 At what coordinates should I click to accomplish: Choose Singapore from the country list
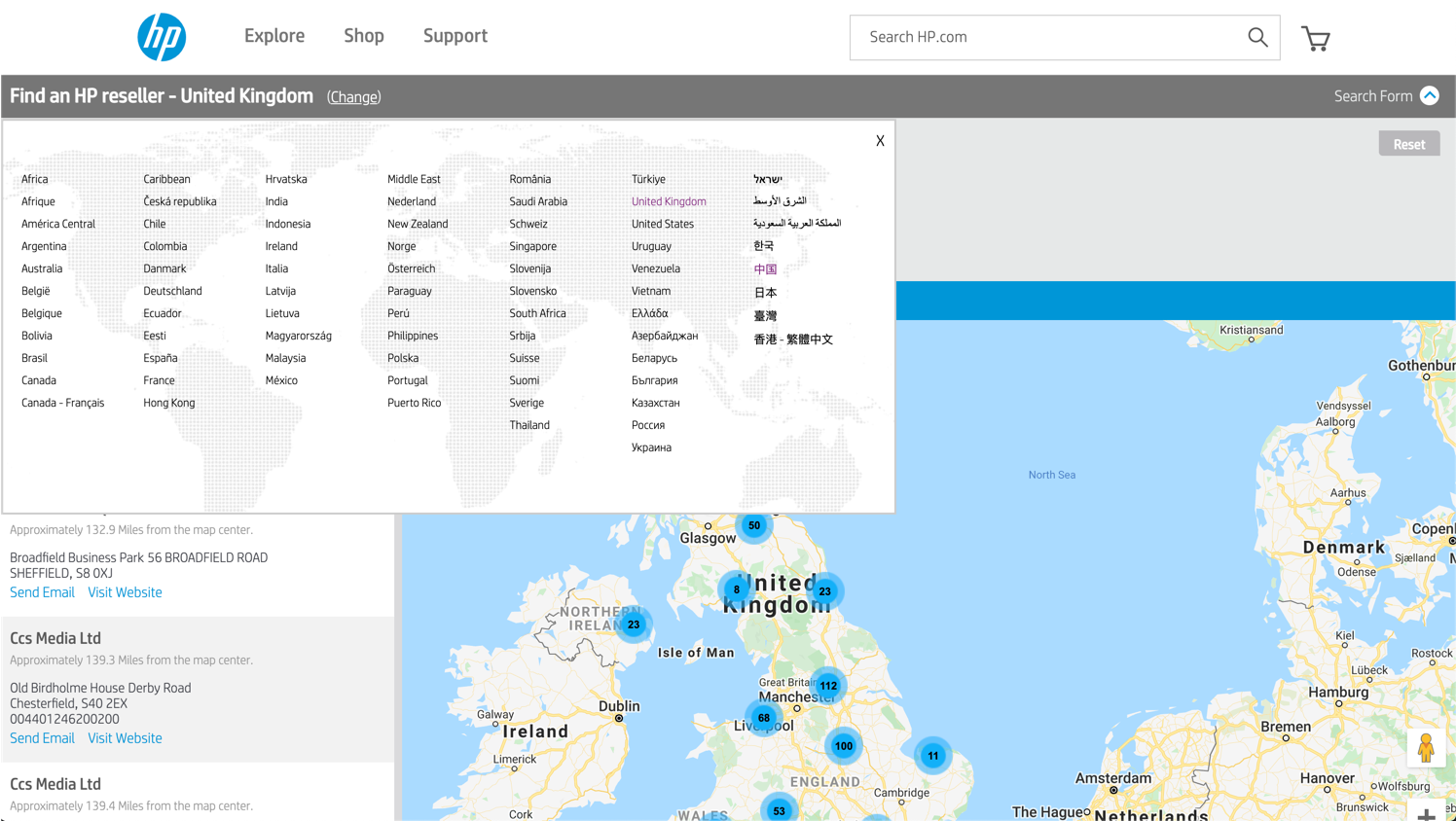point(532,246)
